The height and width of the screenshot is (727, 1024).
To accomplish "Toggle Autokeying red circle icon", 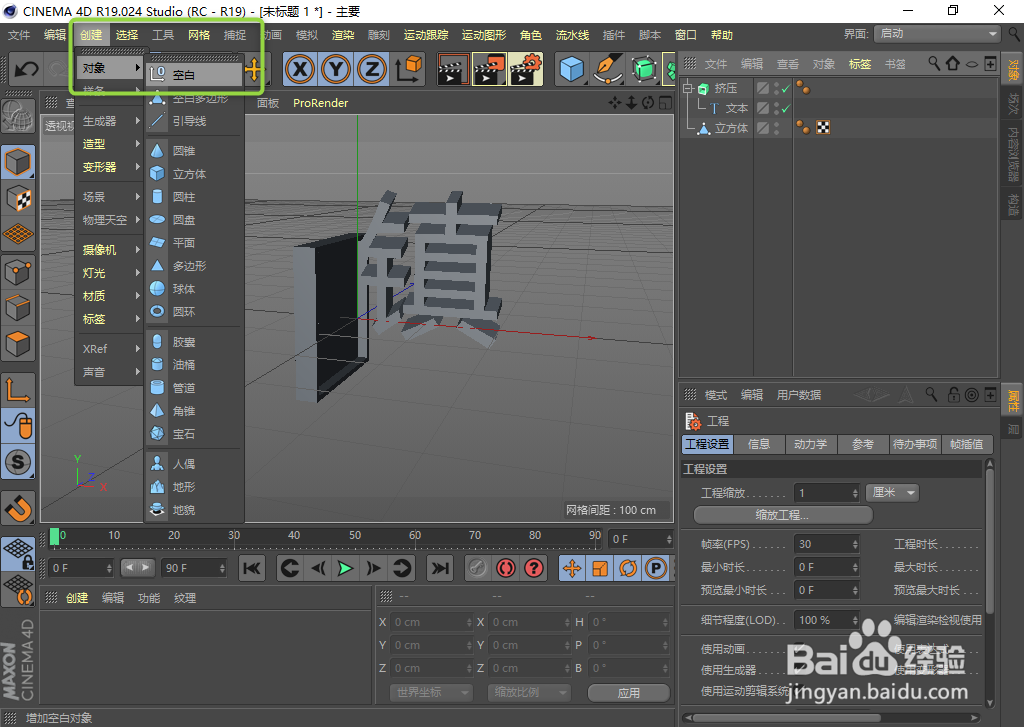I will [x=506, y=568].
